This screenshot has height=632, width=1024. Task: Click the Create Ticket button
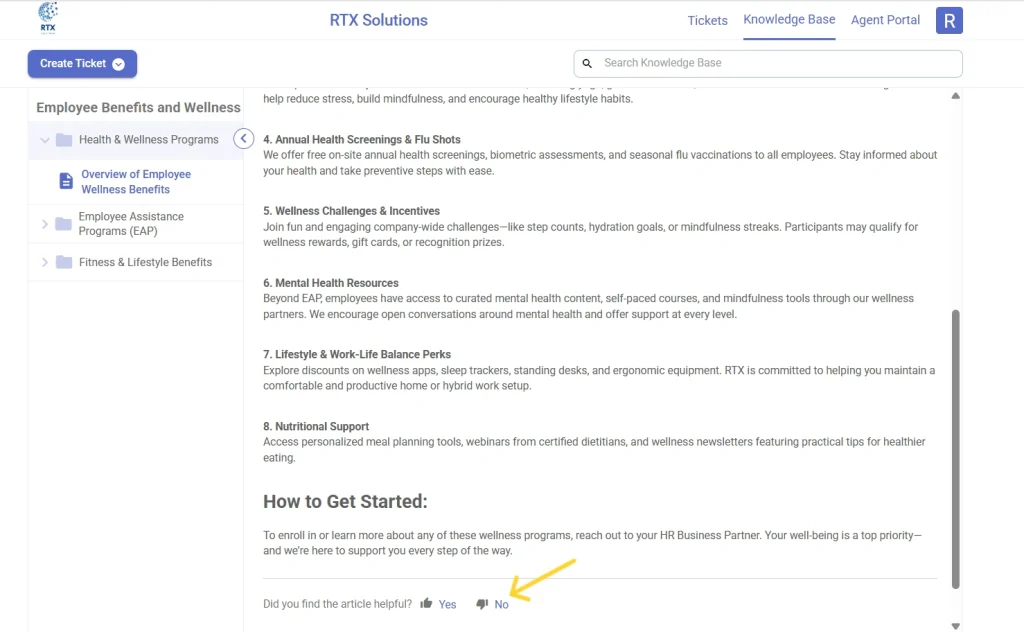click(82, 64)
